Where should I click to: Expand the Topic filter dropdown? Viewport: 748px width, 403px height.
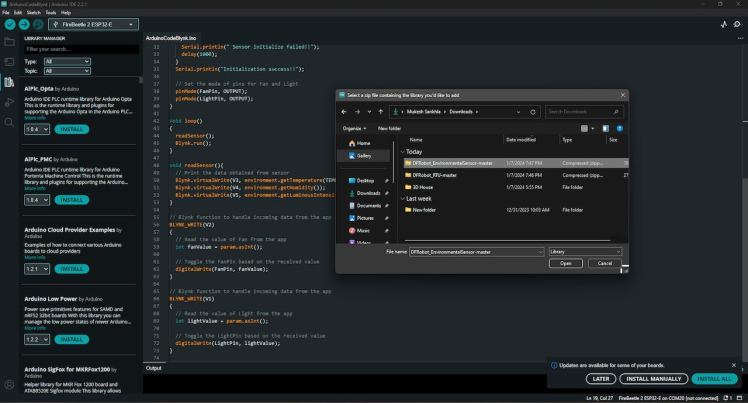click(67, 71)
